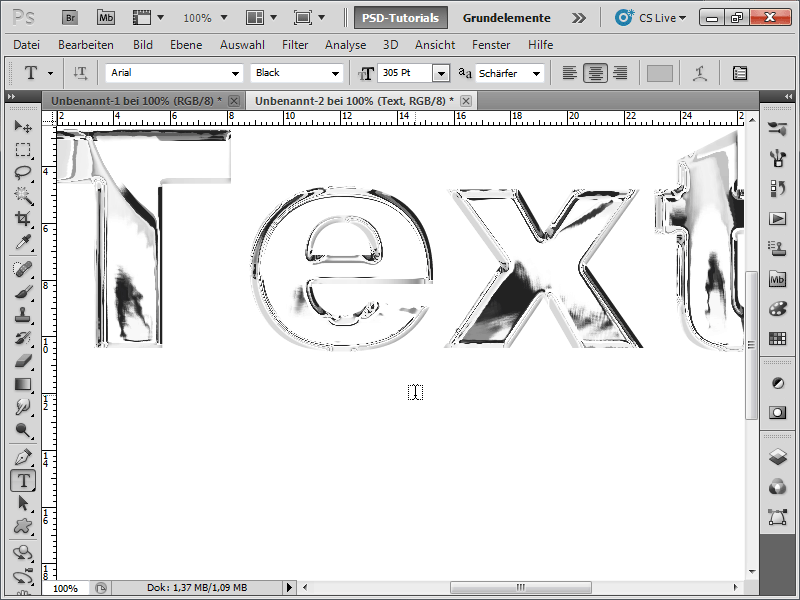Open the Adjustments panel icon
This screenshot has width=800, height=600.
point(777,383)
